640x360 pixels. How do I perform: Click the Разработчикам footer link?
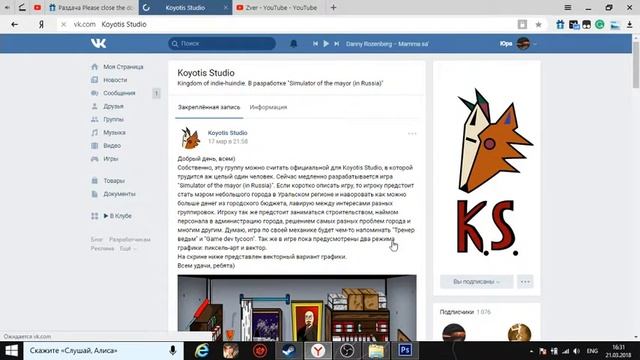pyautogui.click(x=130, y=240)
